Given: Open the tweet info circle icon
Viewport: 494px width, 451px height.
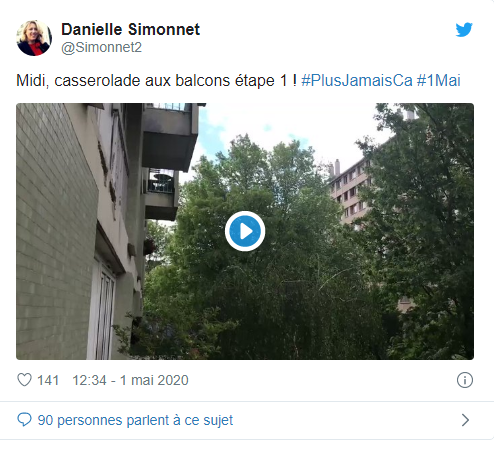Looking at the screenshot, I should tap(465, 380).
